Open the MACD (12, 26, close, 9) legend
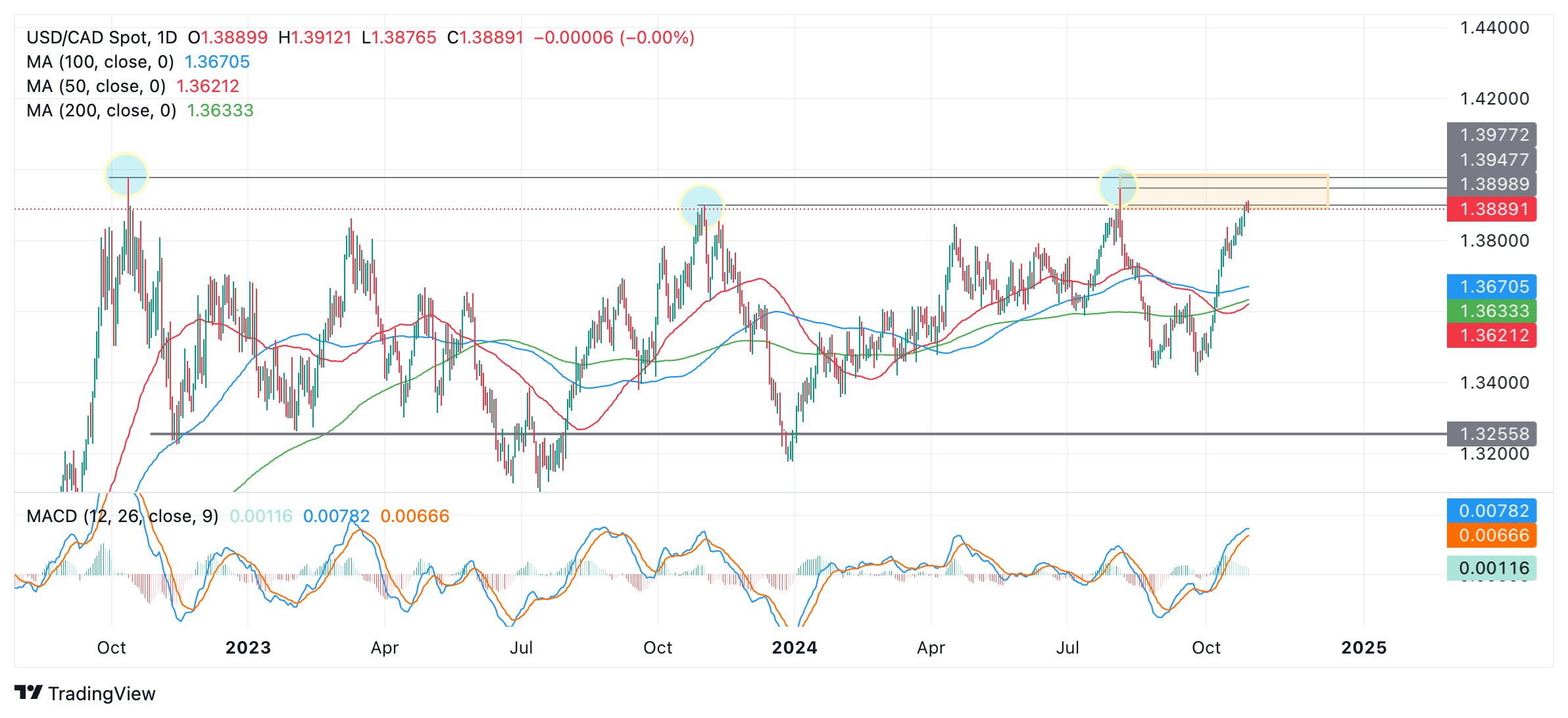 (122, 516)
